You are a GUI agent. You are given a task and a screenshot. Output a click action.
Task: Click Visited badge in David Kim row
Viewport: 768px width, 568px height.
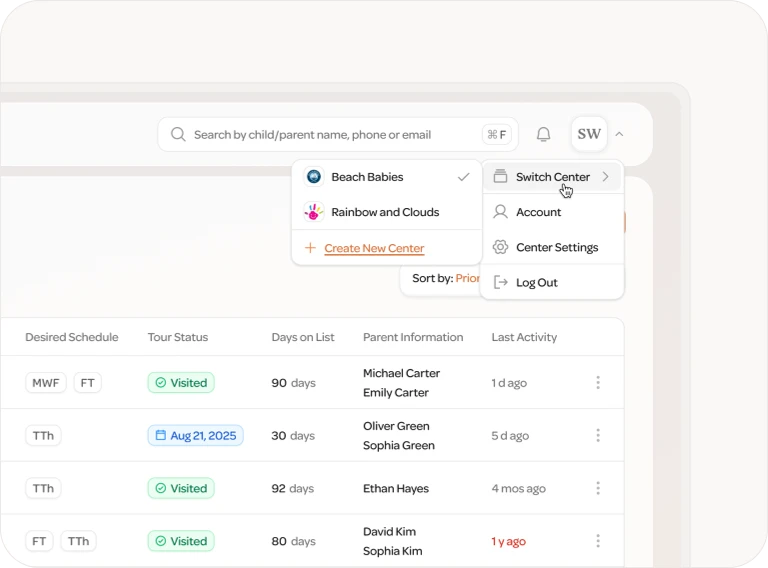tap(181, 541)
